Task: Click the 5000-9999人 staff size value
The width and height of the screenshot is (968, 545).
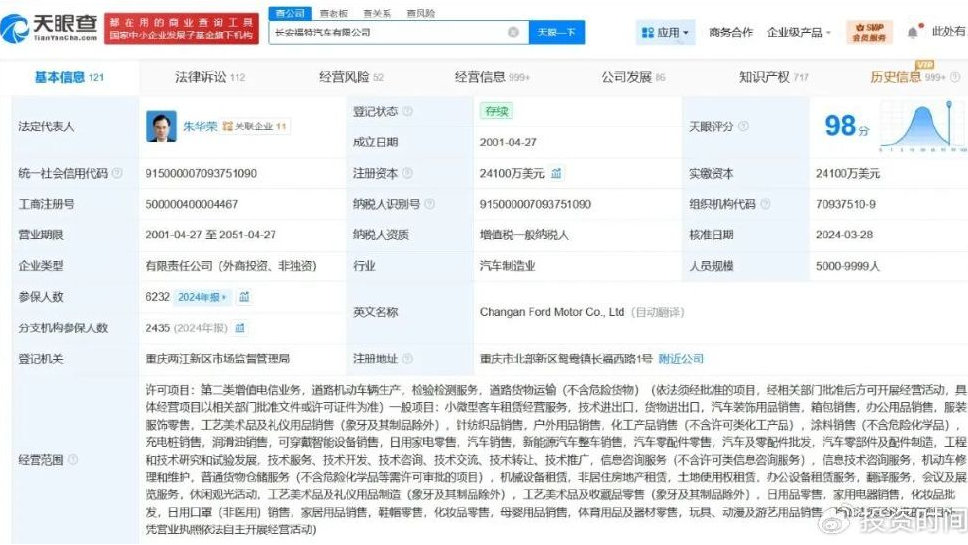Action: [x=848, y=266]
